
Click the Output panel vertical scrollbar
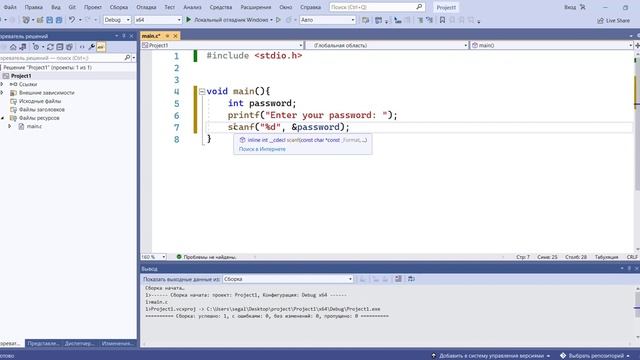[x=637, y=313]
